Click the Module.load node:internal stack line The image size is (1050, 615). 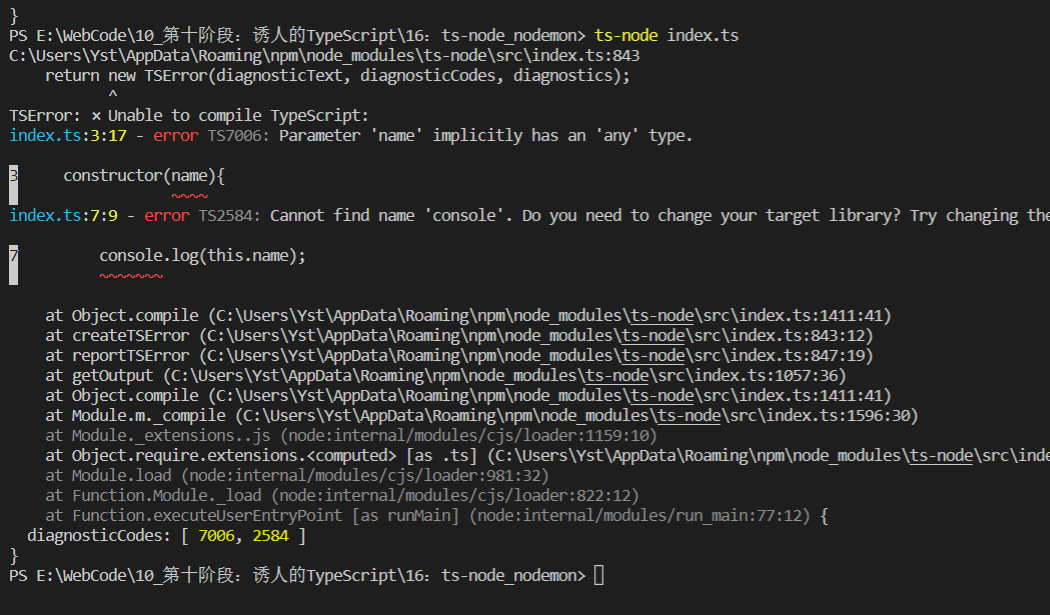click(297, 476)
